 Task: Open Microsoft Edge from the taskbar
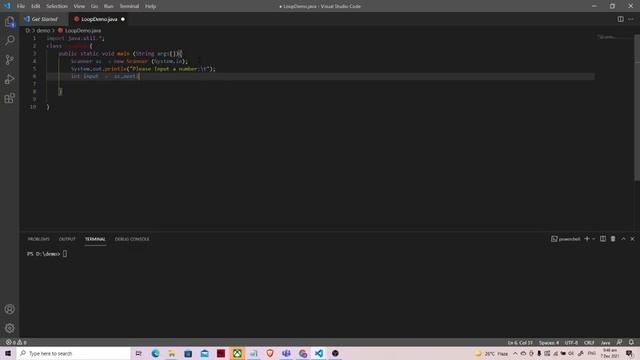point(156,353)
